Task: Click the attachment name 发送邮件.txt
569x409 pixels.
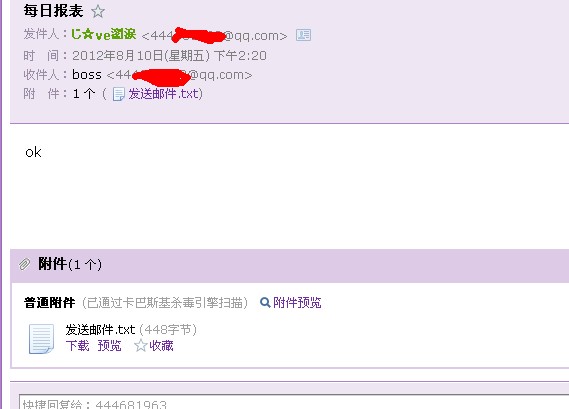Action: 100,330
